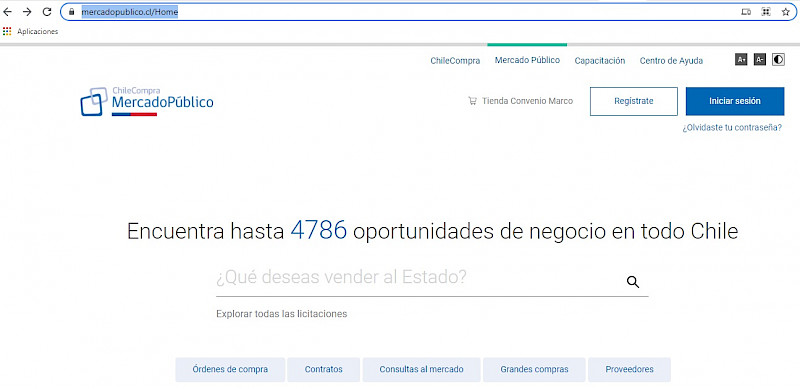
Task: Go back with the browser back arrow
Action: point(7,12)
